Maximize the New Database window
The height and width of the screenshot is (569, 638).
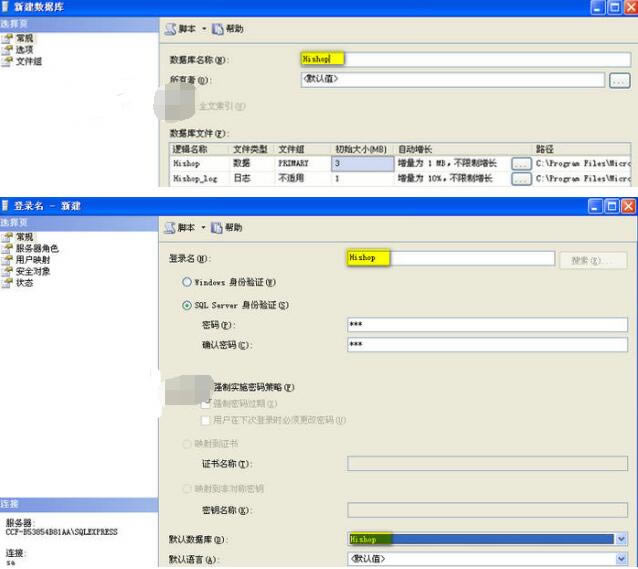[x=614, y=7]
